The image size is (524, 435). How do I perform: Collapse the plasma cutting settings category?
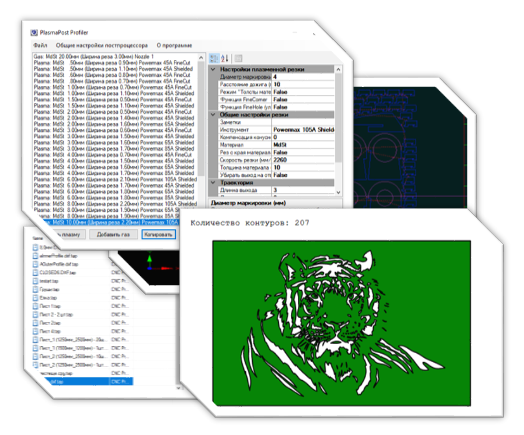click(x=213, y=69)
